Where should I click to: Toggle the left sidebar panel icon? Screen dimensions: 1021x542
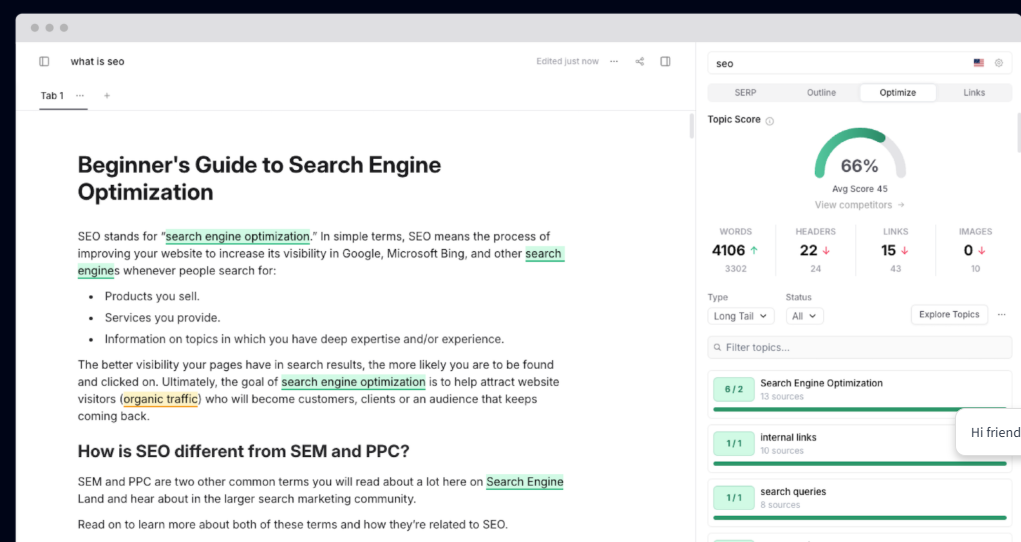(x=44, y=61)
